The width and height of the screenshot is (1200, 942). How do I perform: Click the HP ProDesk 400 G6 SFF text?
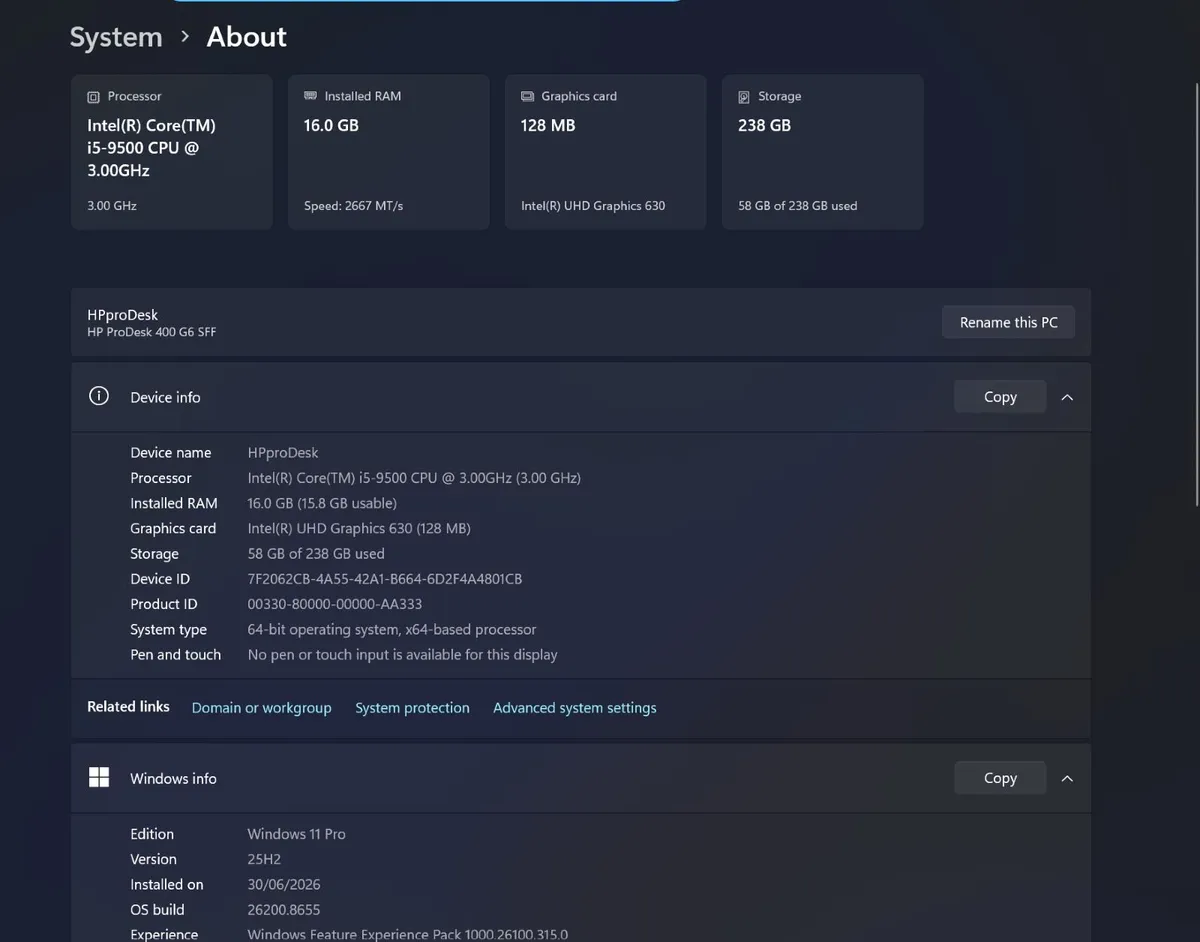pos(151,332)
